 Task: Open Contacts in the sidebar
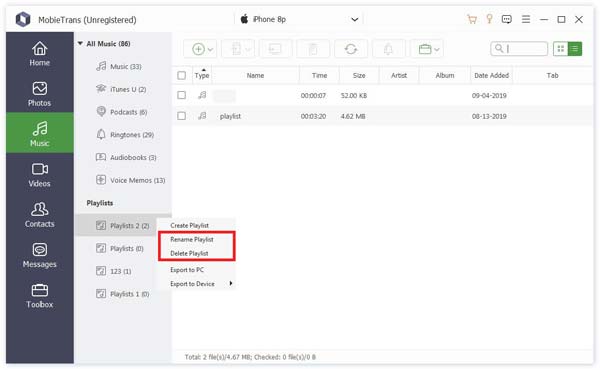pos(40,215)
